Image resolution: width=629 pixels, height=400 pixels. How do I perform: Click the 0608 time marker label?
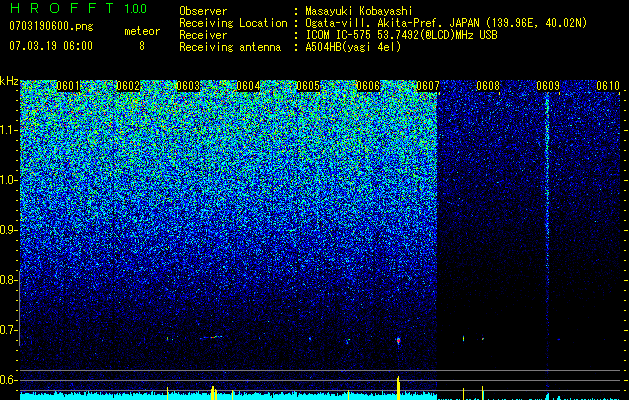tap(488, 86)
